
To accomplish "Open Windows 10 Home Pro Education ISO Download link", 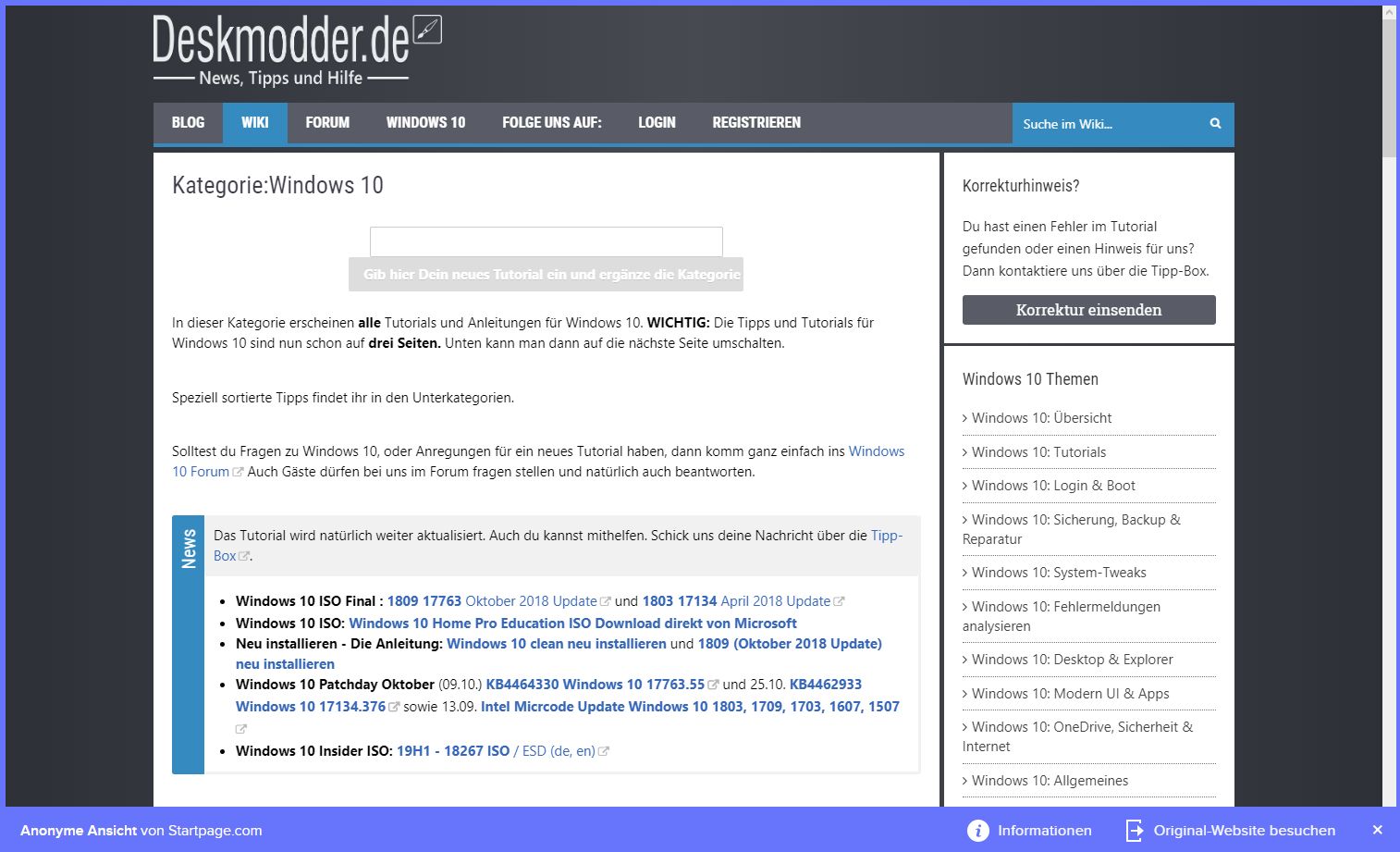I will tap(572, 624).
